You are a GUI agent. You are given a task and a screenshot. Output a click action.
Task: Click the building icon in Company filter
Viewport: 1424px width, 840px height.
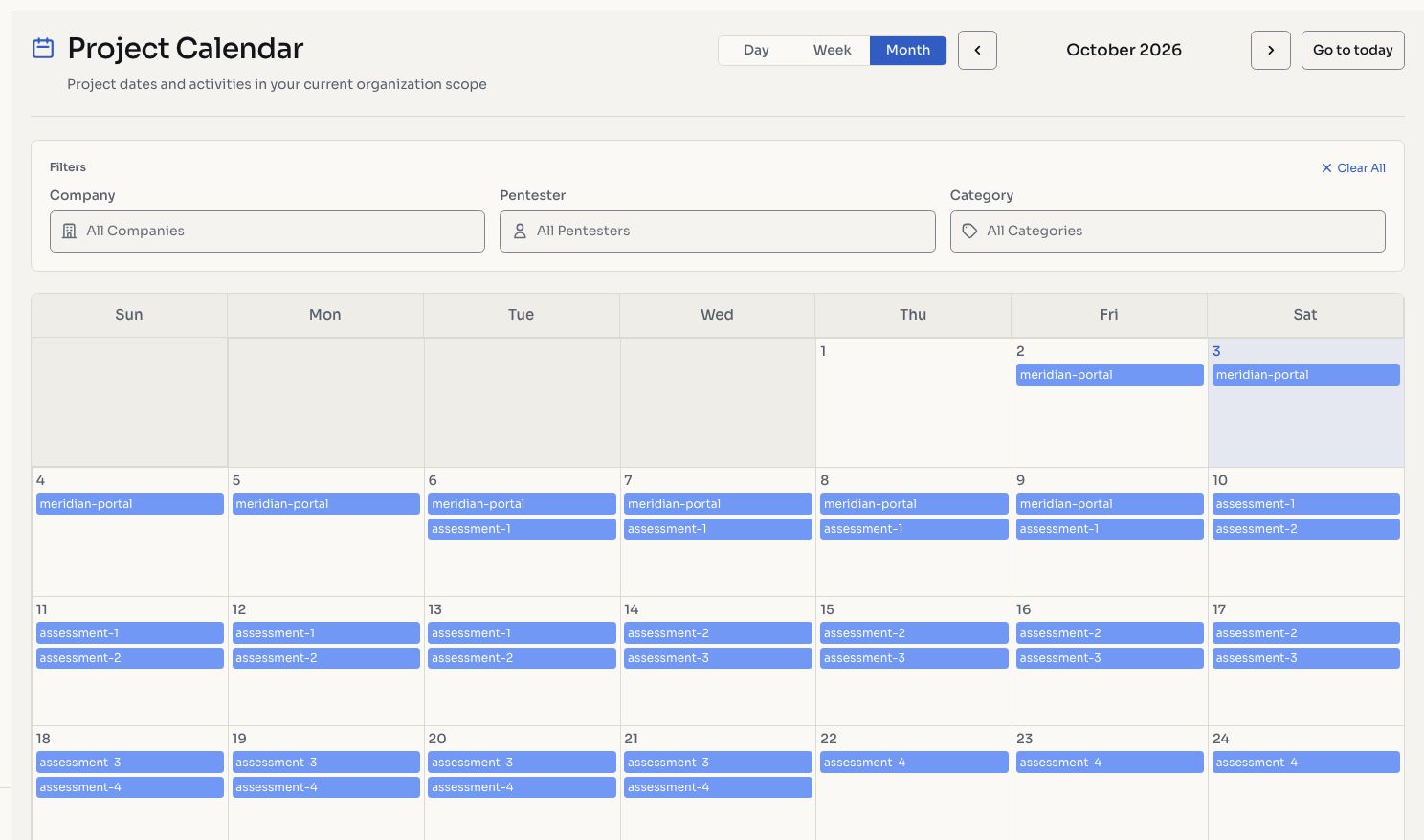[69, 232]
